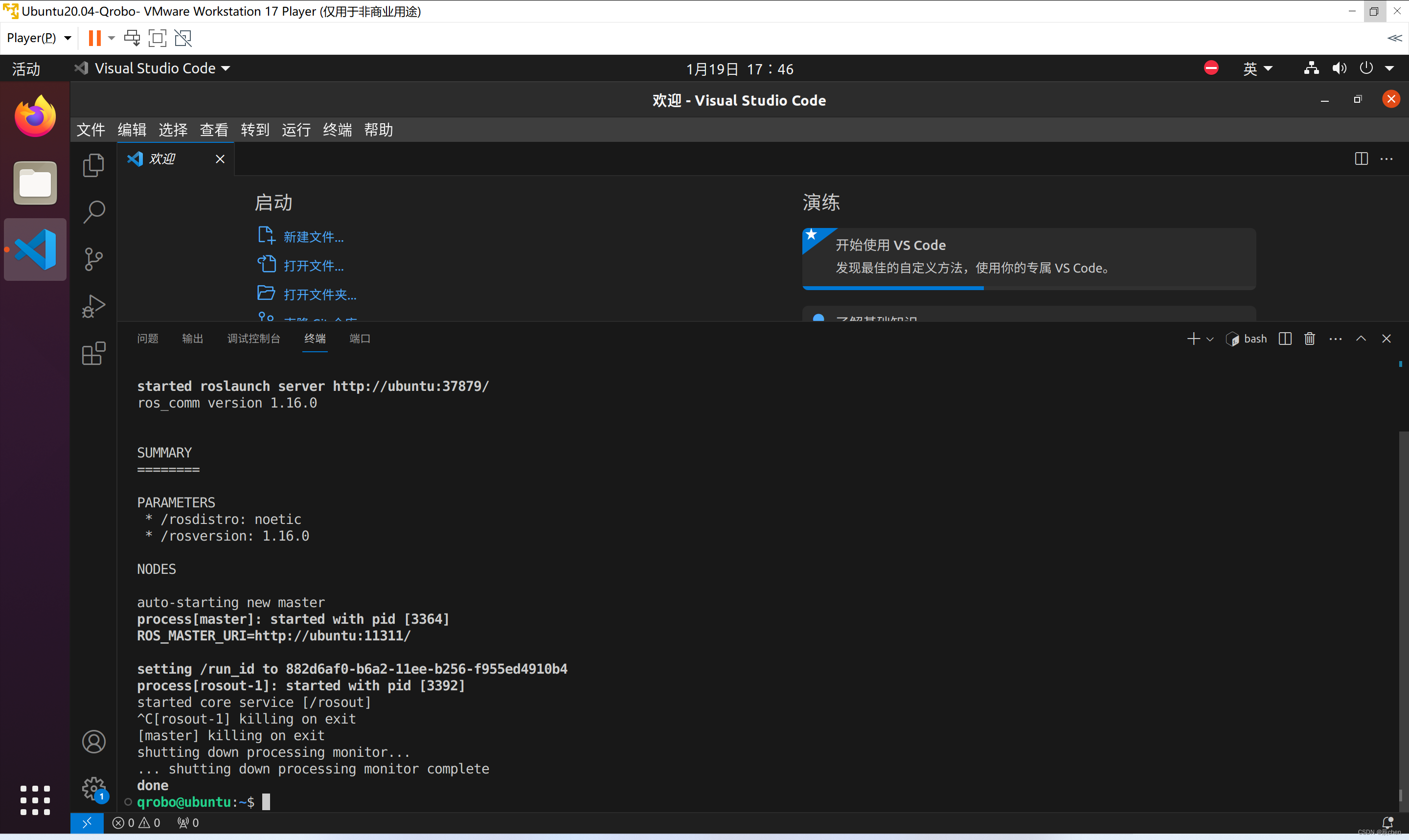Open the Extensions view
The image size is (1409, 840).
pos(93,353)
